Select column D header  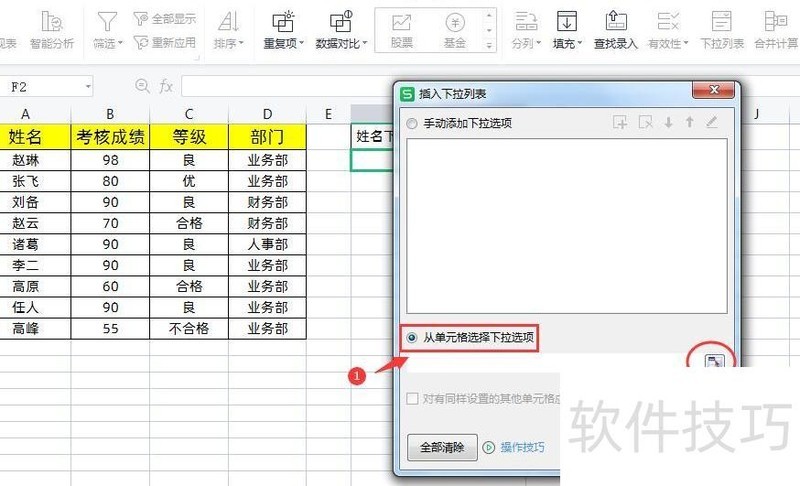click(x=267, y=114)
